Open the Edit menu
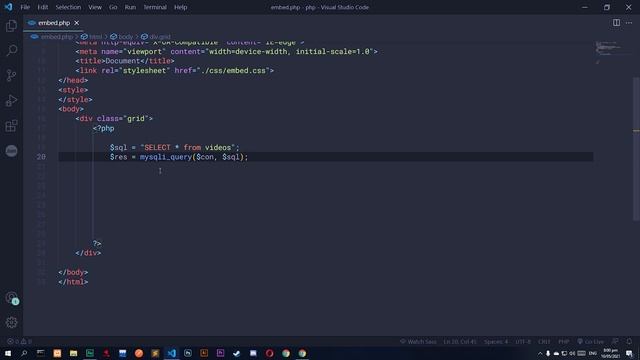 42,7
